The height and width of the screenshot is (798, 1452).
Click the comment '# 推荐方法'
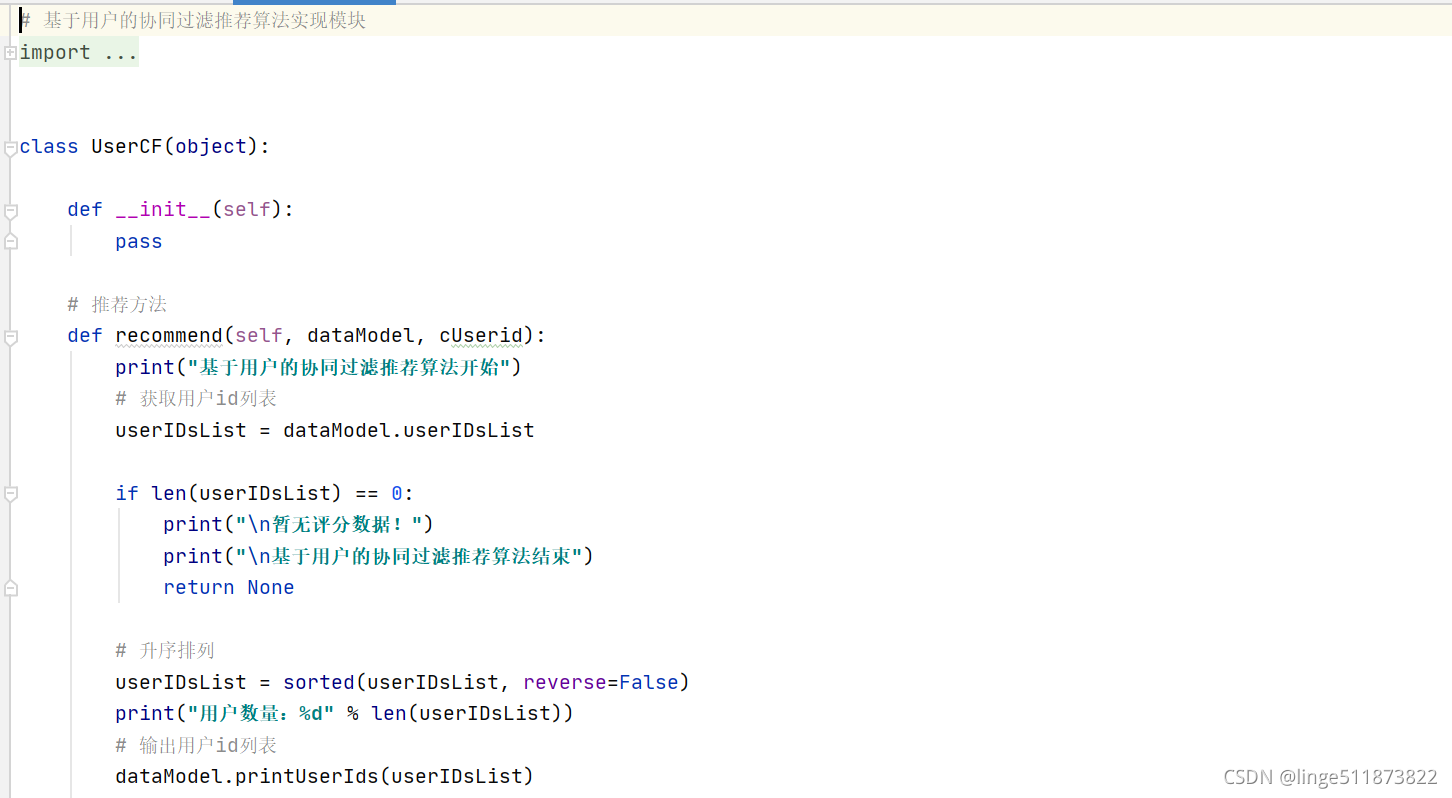point(117,304)
